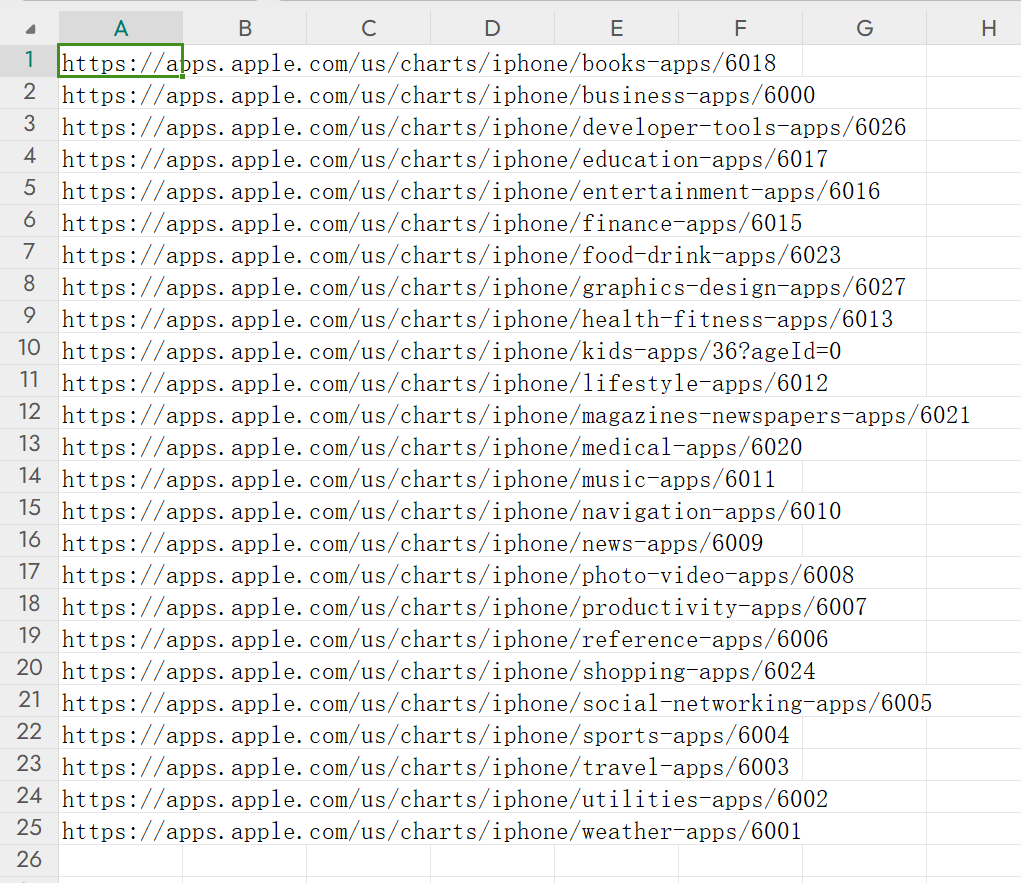Select column B header
This screenshot has width=1021, height=883.
(245, 28)
